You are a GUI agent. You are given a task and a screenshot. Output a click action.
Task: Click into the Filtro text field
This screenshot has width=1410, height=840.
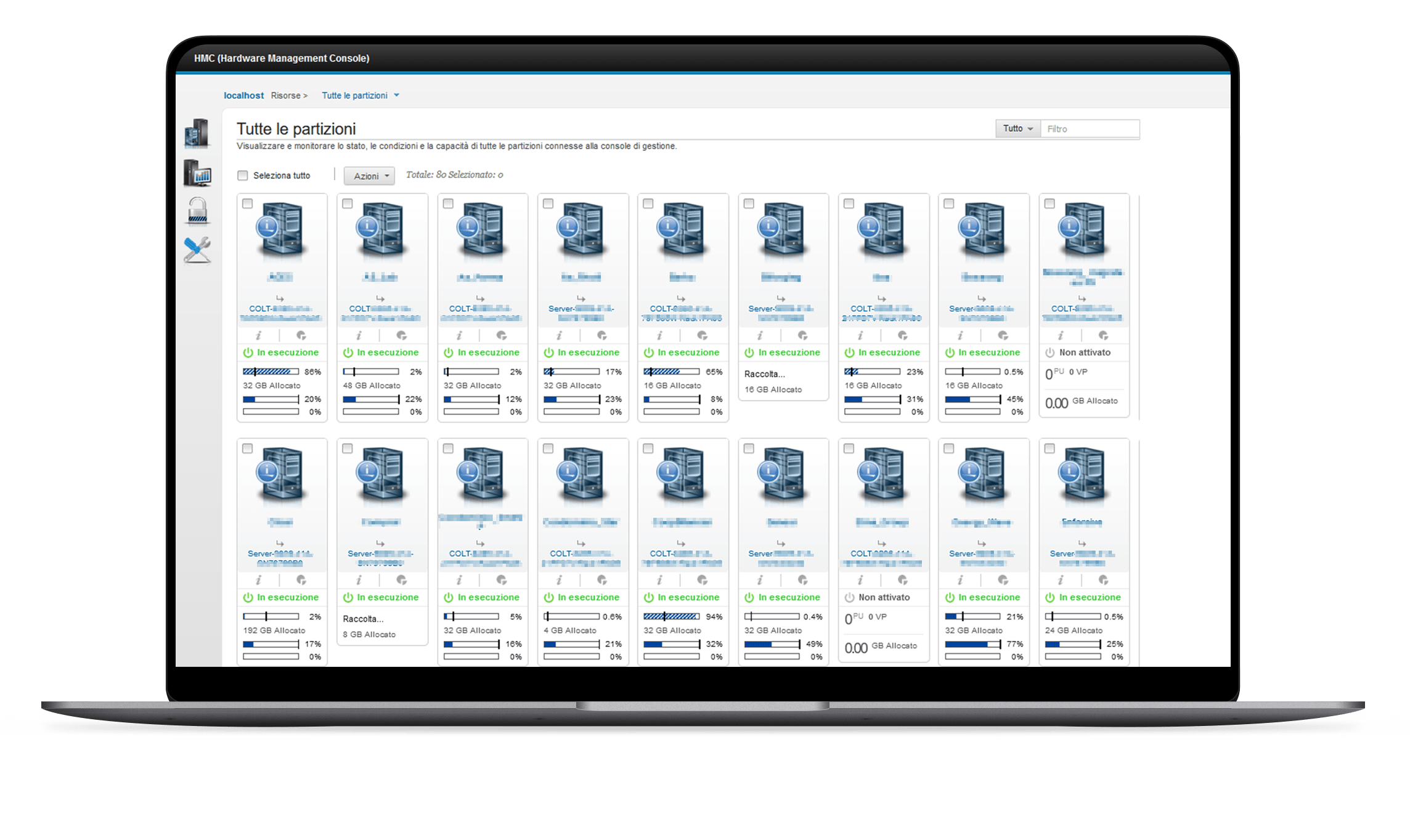(x=1089, y=129)
